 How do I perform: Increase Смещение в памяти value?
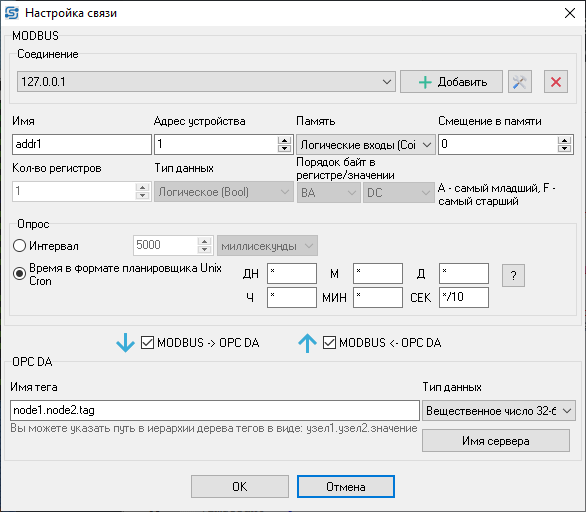pos(564,141)
